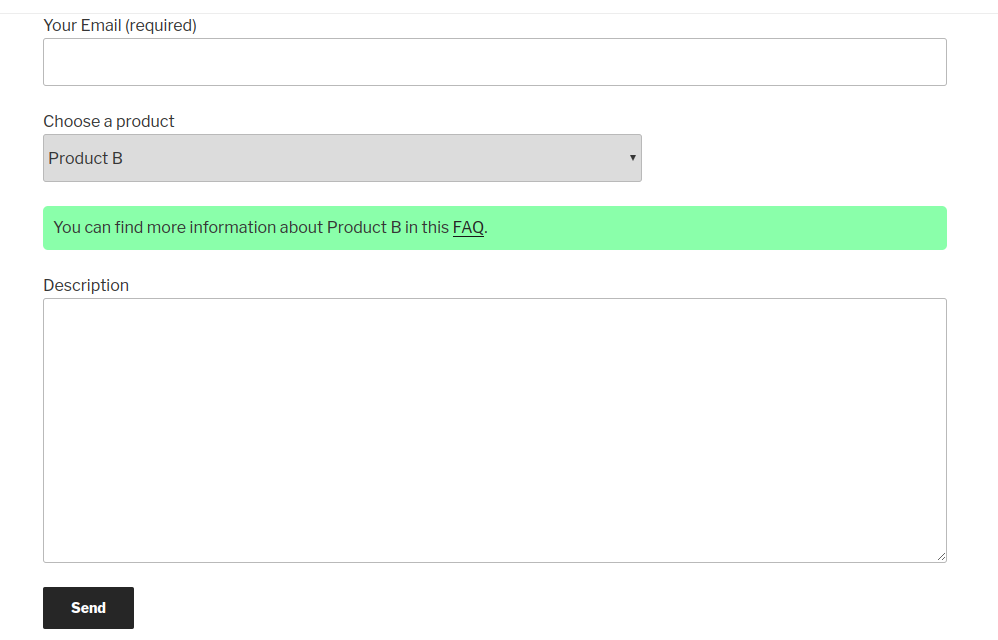The image size is (998, 640).
Task: Click the dropdown arrow on the product select
Action: click(633, 158)
